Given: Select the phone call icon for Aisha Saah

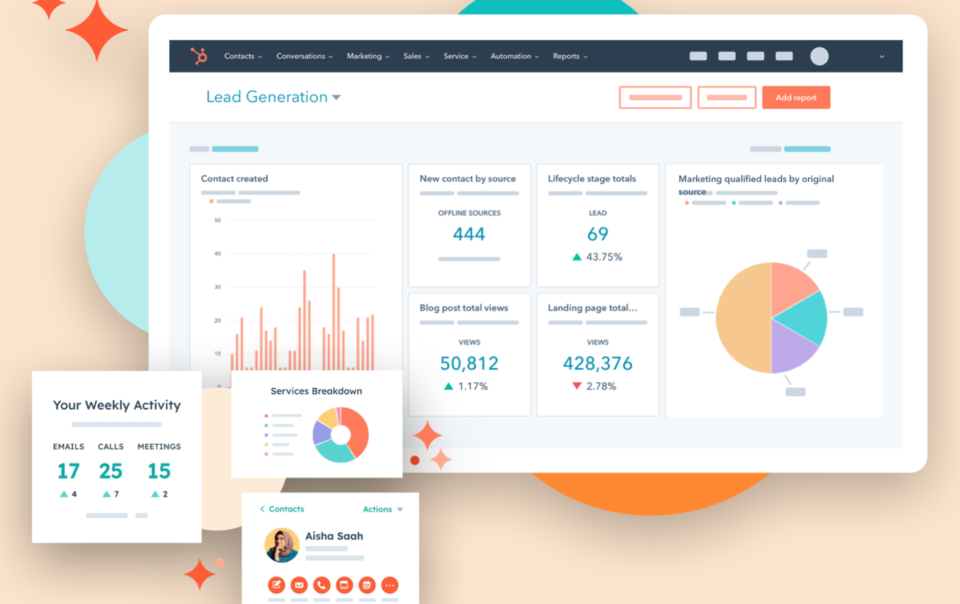Looking at the screenshot, I should [321, 584].
